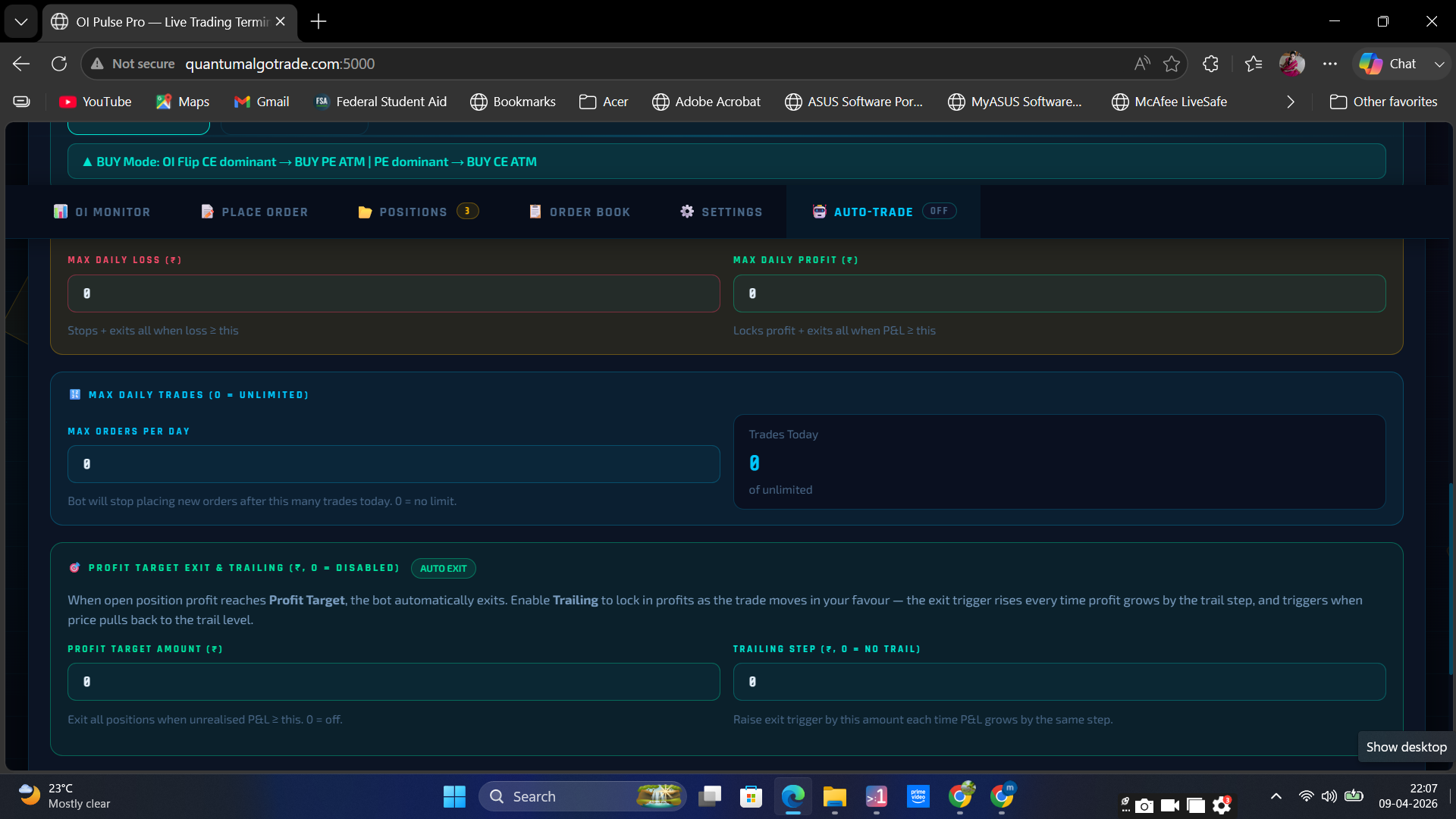Screen dimensions: 1456x819
Task: Click the Positions count badge showing 3
Action: (x=467, y=211)
